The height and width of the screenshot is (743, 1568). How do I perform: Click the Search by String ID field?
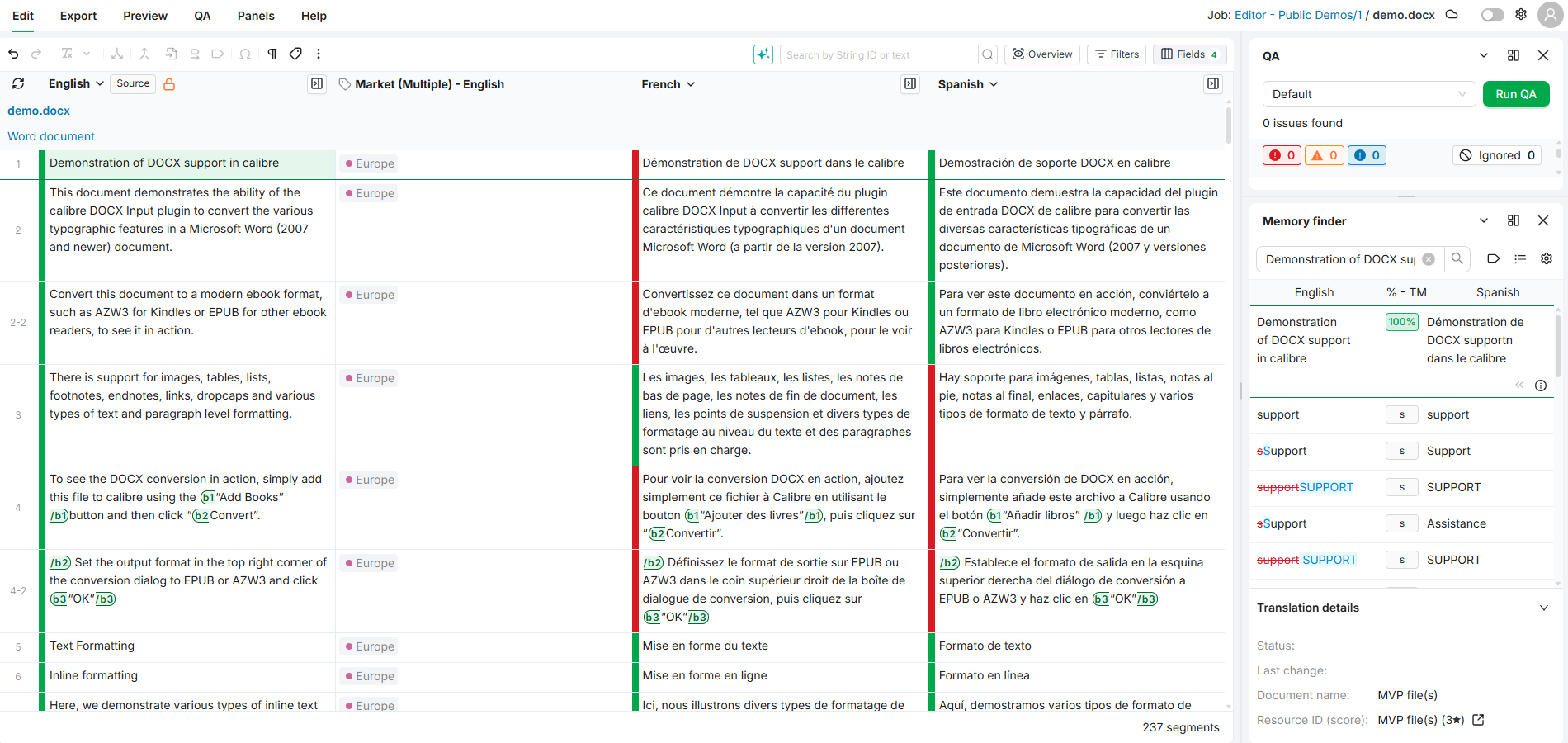tap(878, 54)
